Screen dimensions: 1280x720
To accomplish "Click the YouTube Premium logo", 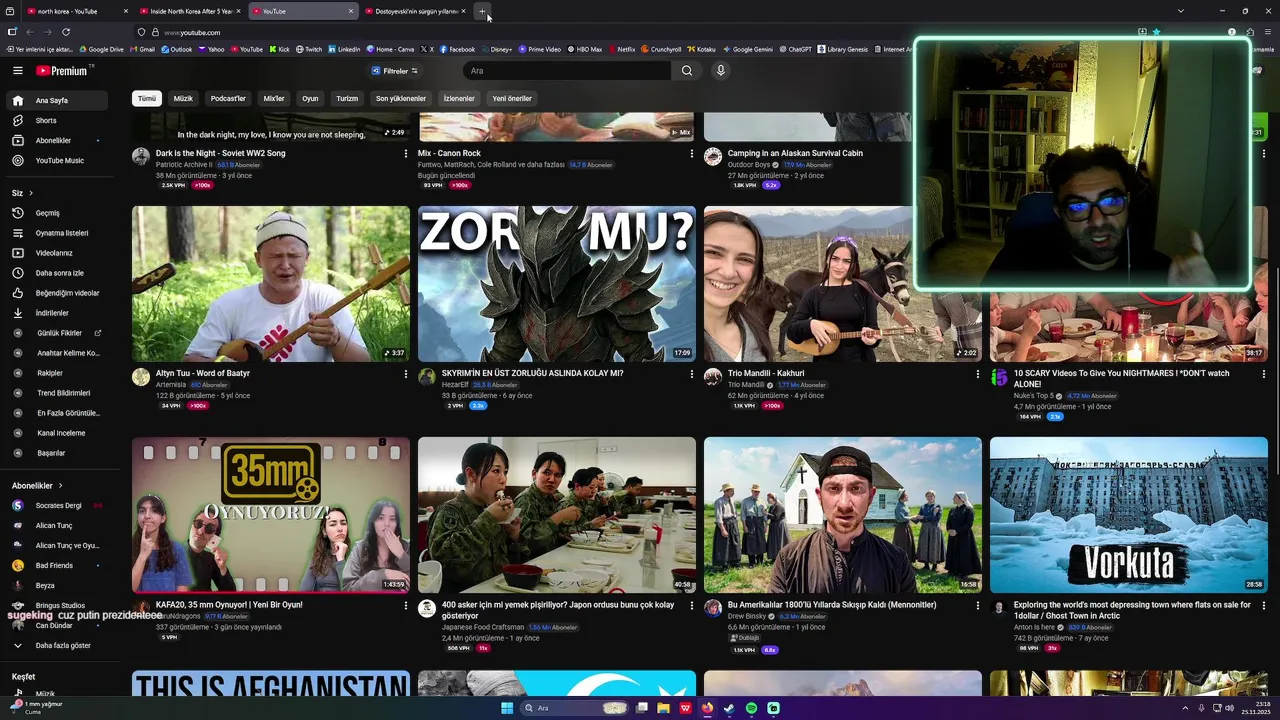I will tap(64, 71).
